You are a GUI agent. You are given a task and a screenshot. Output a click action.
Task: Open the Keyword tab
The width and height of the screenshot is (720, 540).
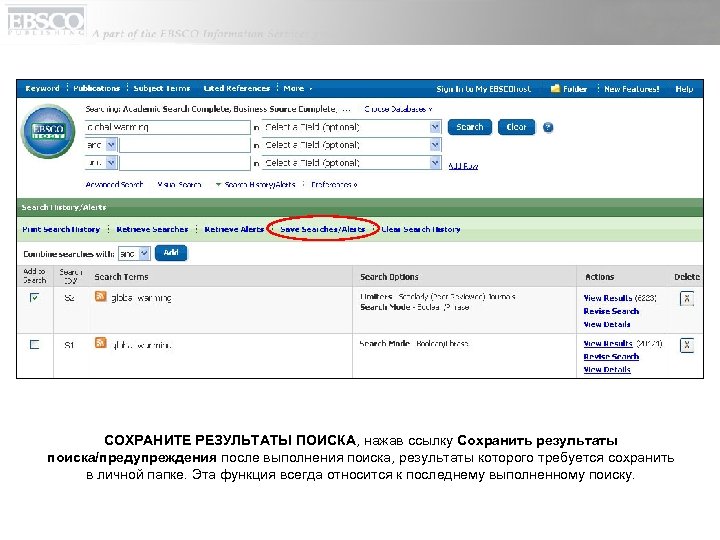[x=42, y=88]
